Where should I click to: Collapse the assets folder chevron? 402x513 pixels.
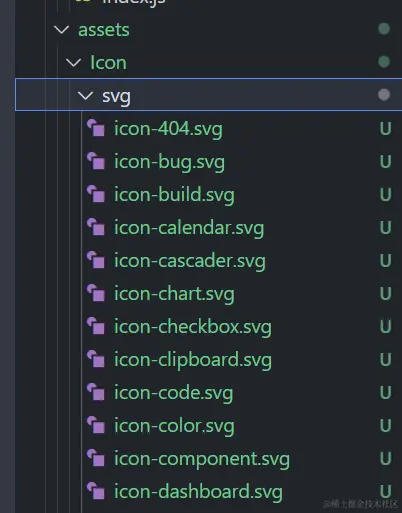point(62,30)
